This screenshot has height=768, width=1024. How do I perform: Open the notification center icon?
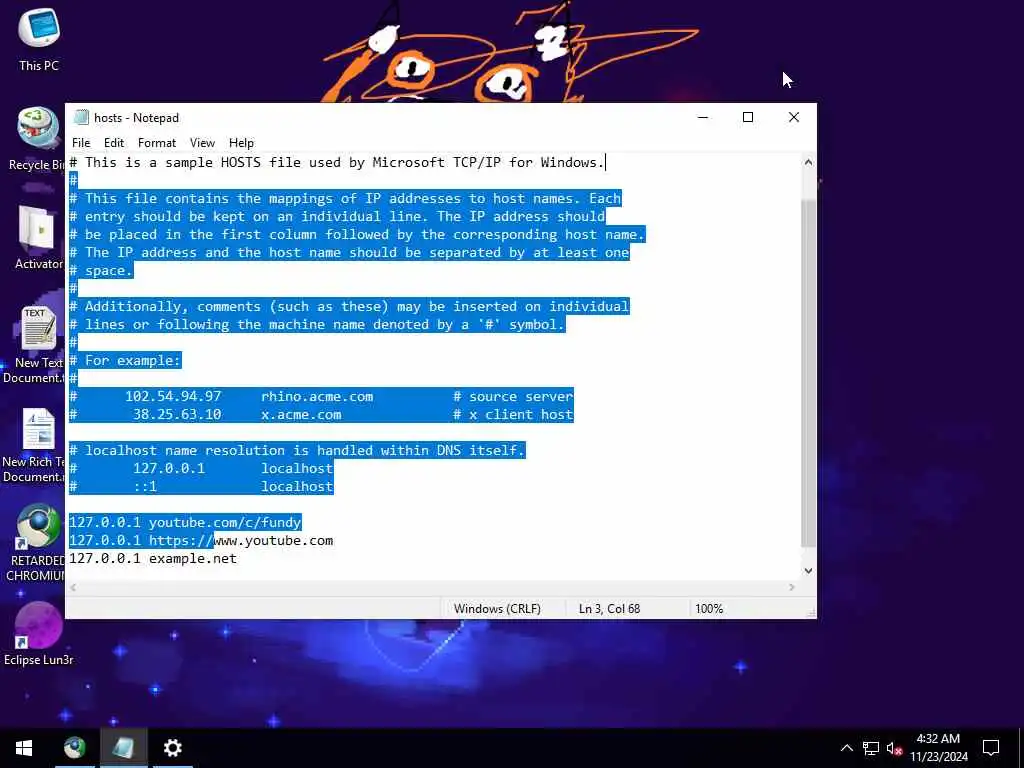pos(991,748)
